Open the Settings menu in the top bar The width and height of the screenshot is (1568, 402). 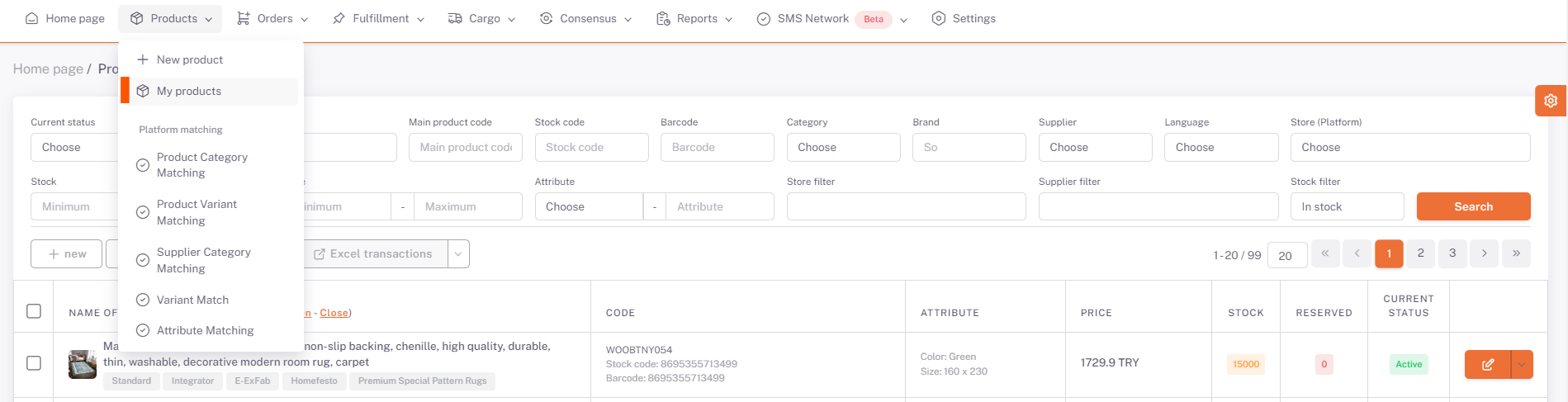point(964,18)
